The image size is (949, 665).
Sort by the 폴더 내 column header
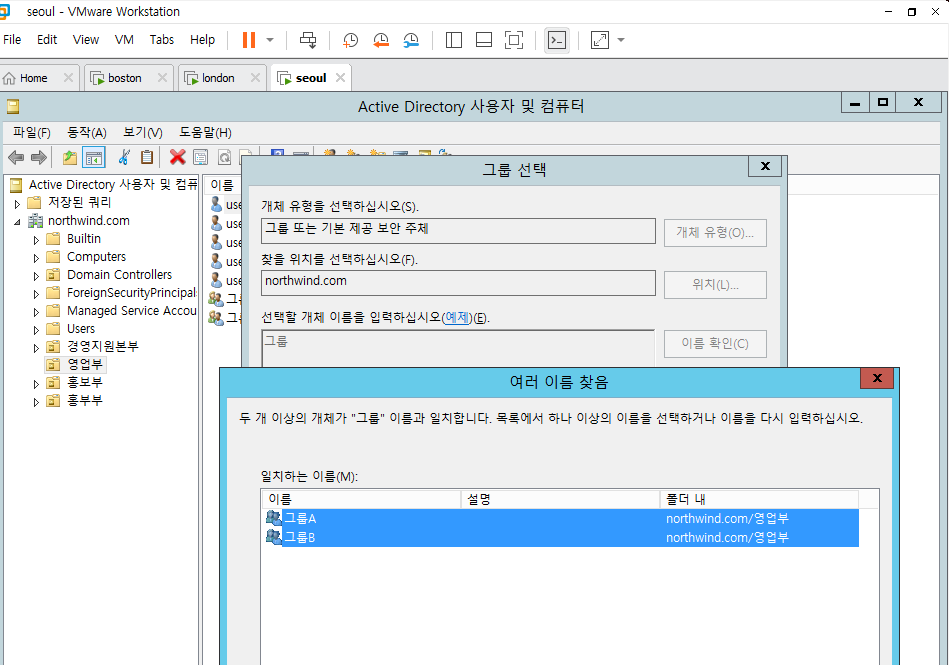(x=759, y=499)
